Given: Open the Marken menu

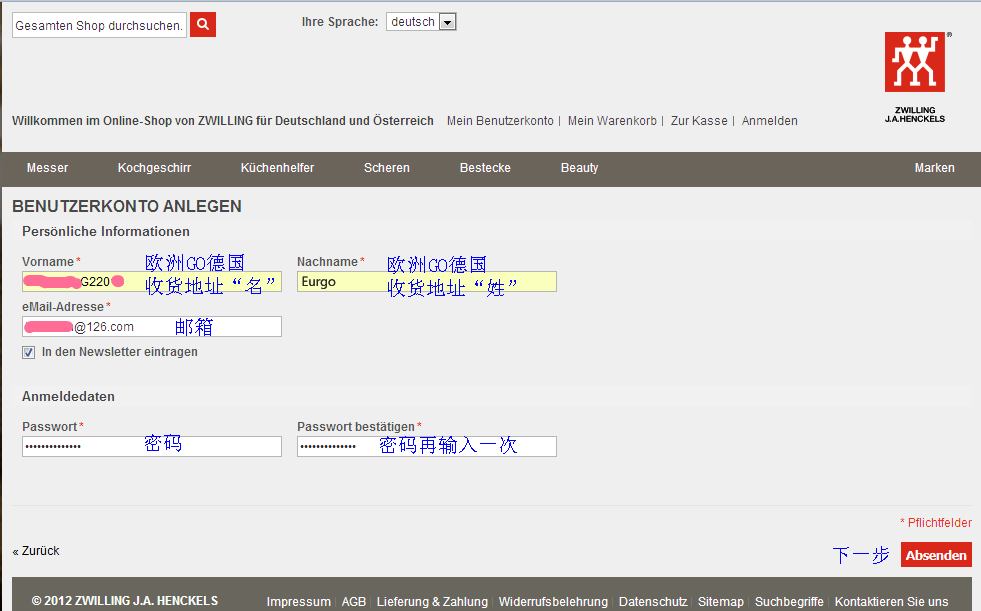Looking at the screenshot, I should pyautogui.click(x=934, y=168).
